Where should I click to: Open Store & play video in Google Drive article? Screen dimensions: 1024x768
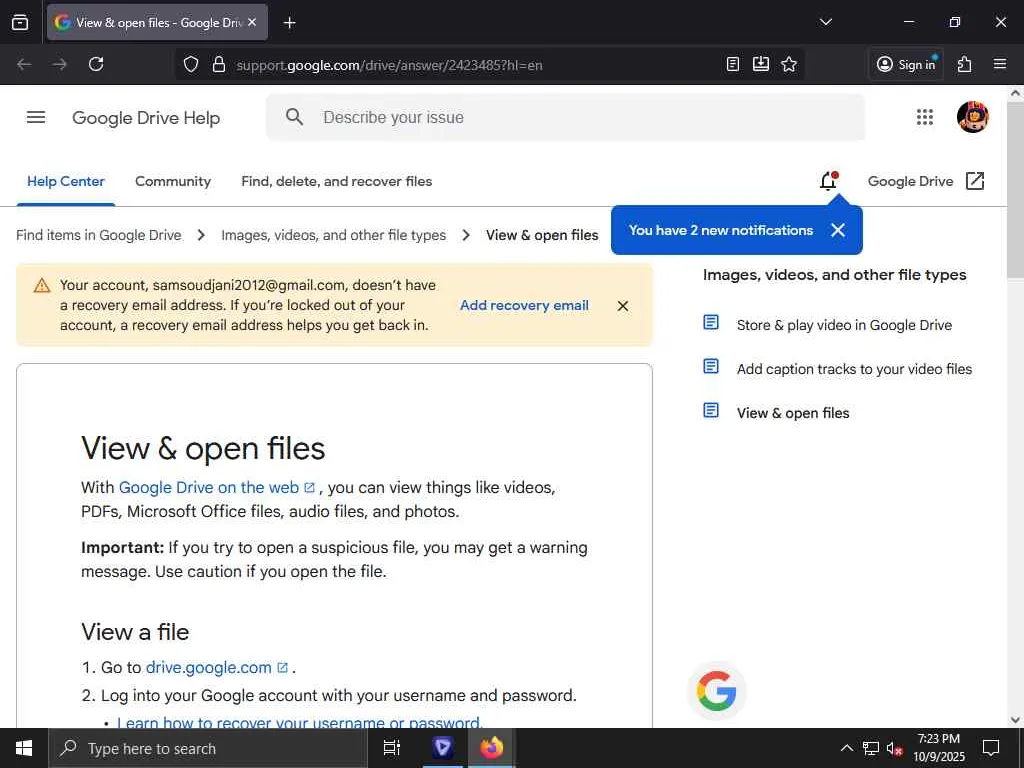click(x=844, y=325)
